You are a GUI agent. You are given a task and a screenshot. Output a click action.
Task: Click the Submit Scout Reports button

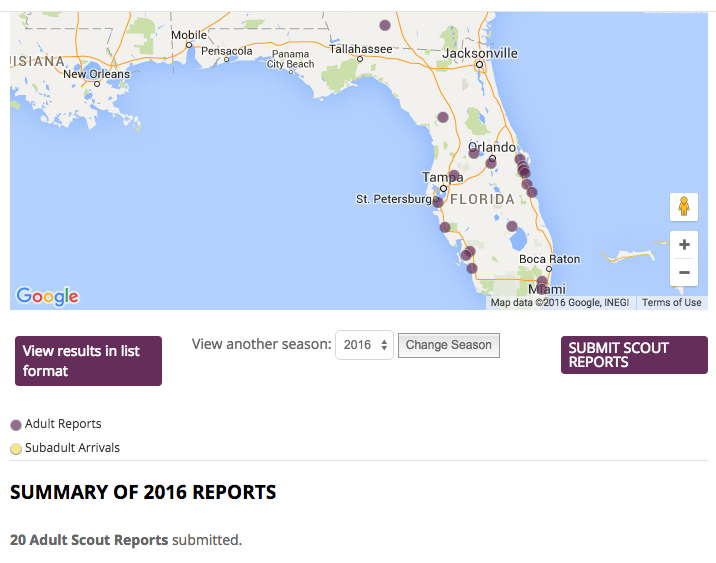[634, 355]
